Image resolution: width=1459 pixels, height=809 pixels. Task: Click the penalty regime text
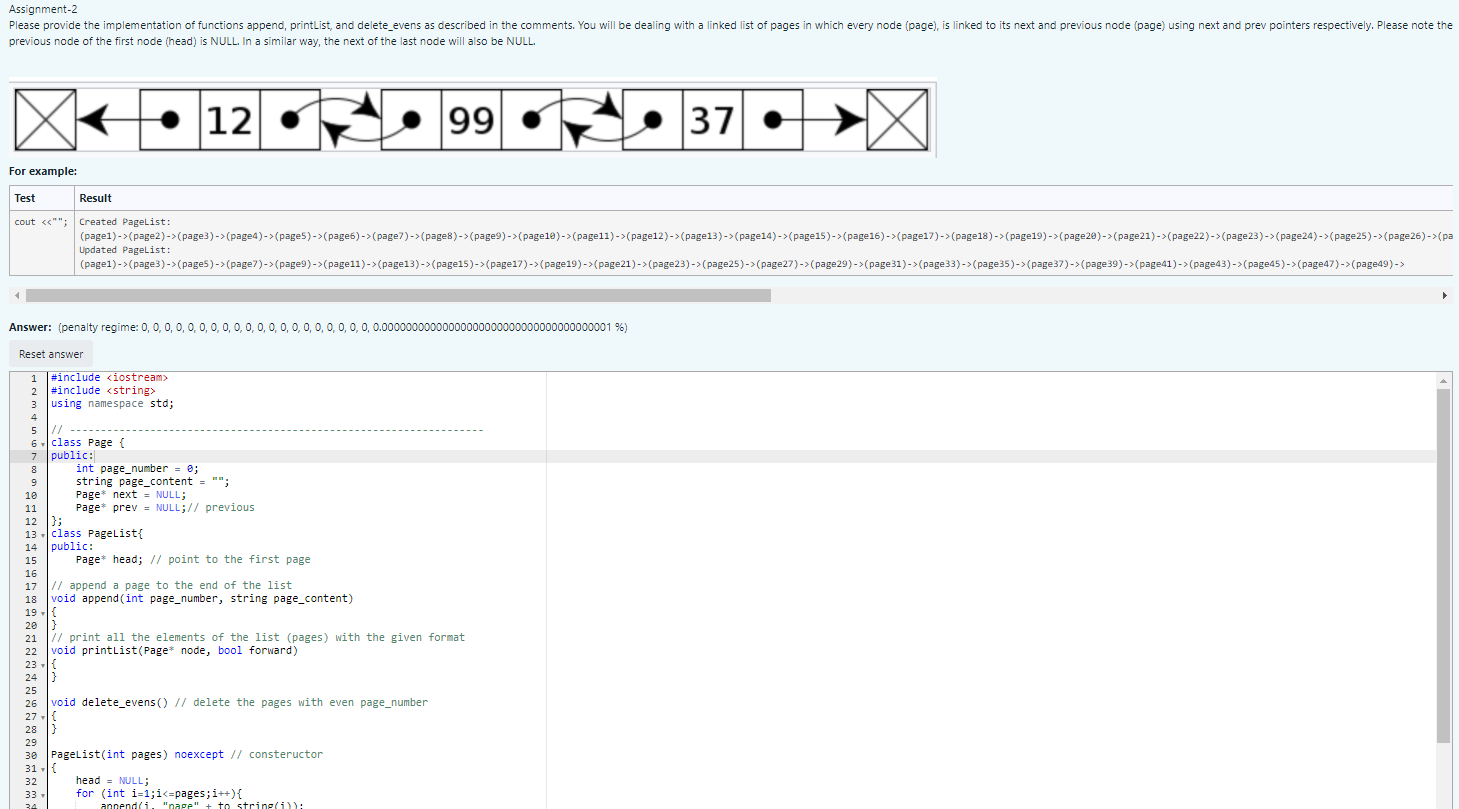coord(342,327)
